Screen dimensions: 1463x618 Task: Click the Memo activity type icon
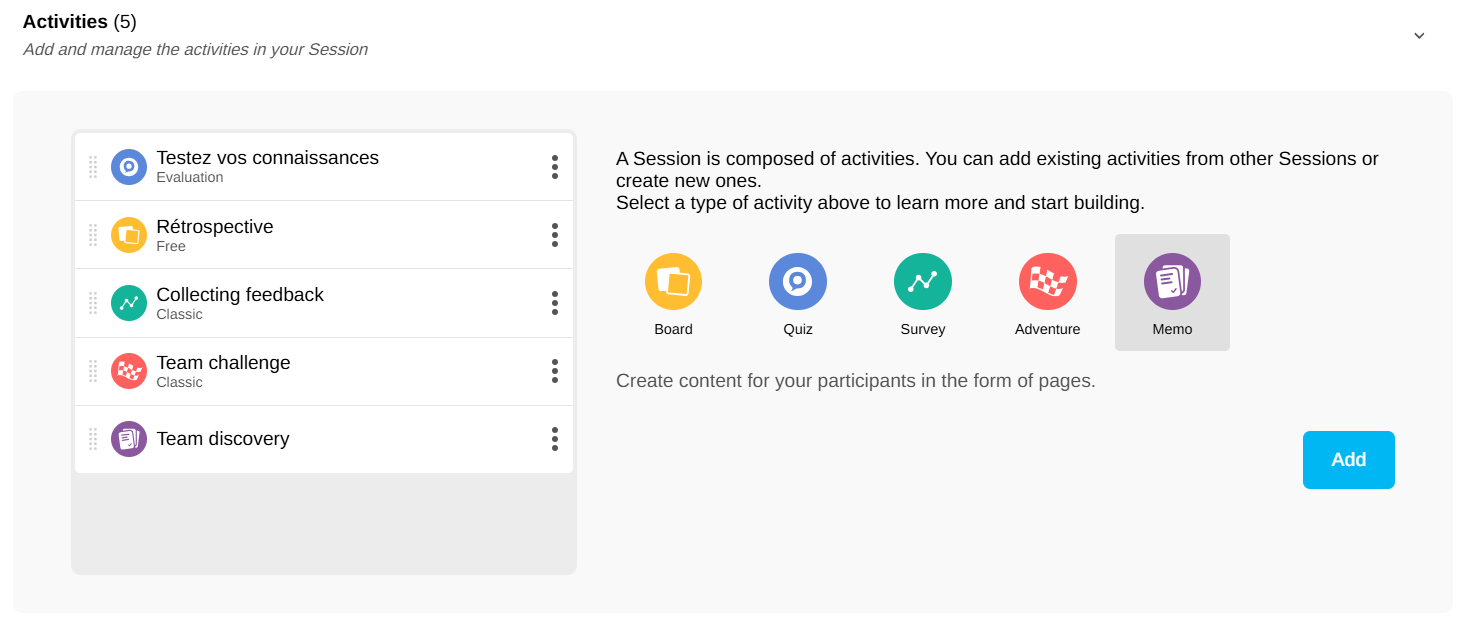pos(1172,282)
